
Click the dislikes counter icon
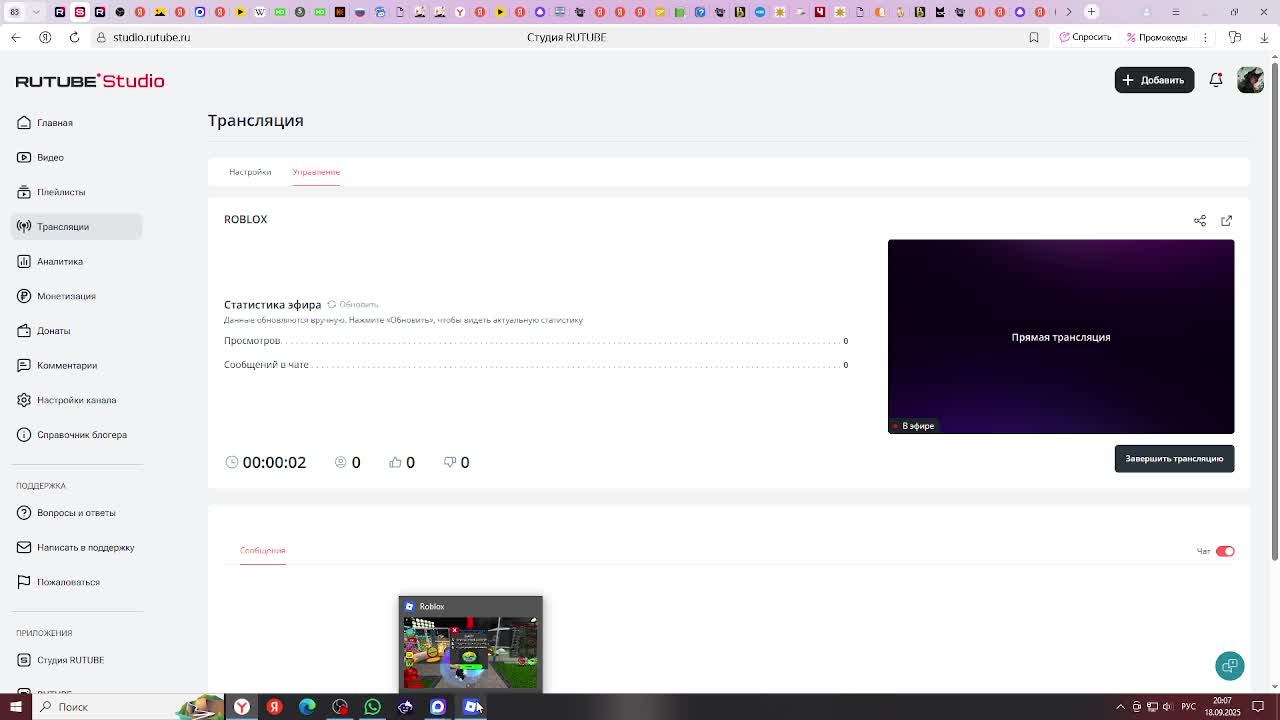[x=450, y=462]
